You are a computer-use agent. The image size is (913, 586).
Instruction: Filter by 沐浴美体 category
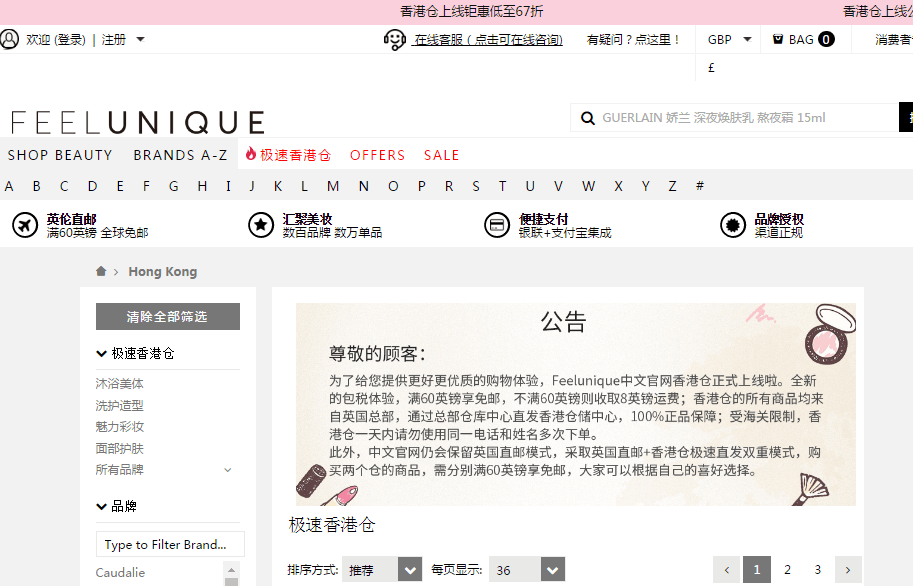coord(119,384)
